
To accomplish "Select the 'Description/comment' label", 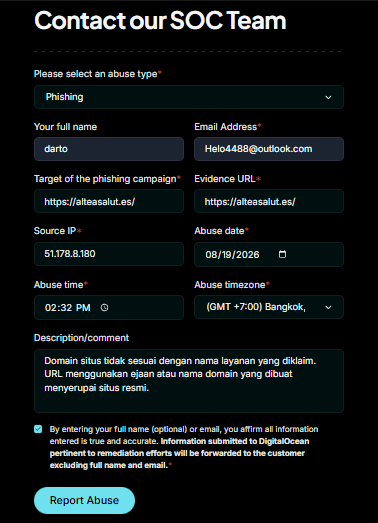I will (81, 338).
